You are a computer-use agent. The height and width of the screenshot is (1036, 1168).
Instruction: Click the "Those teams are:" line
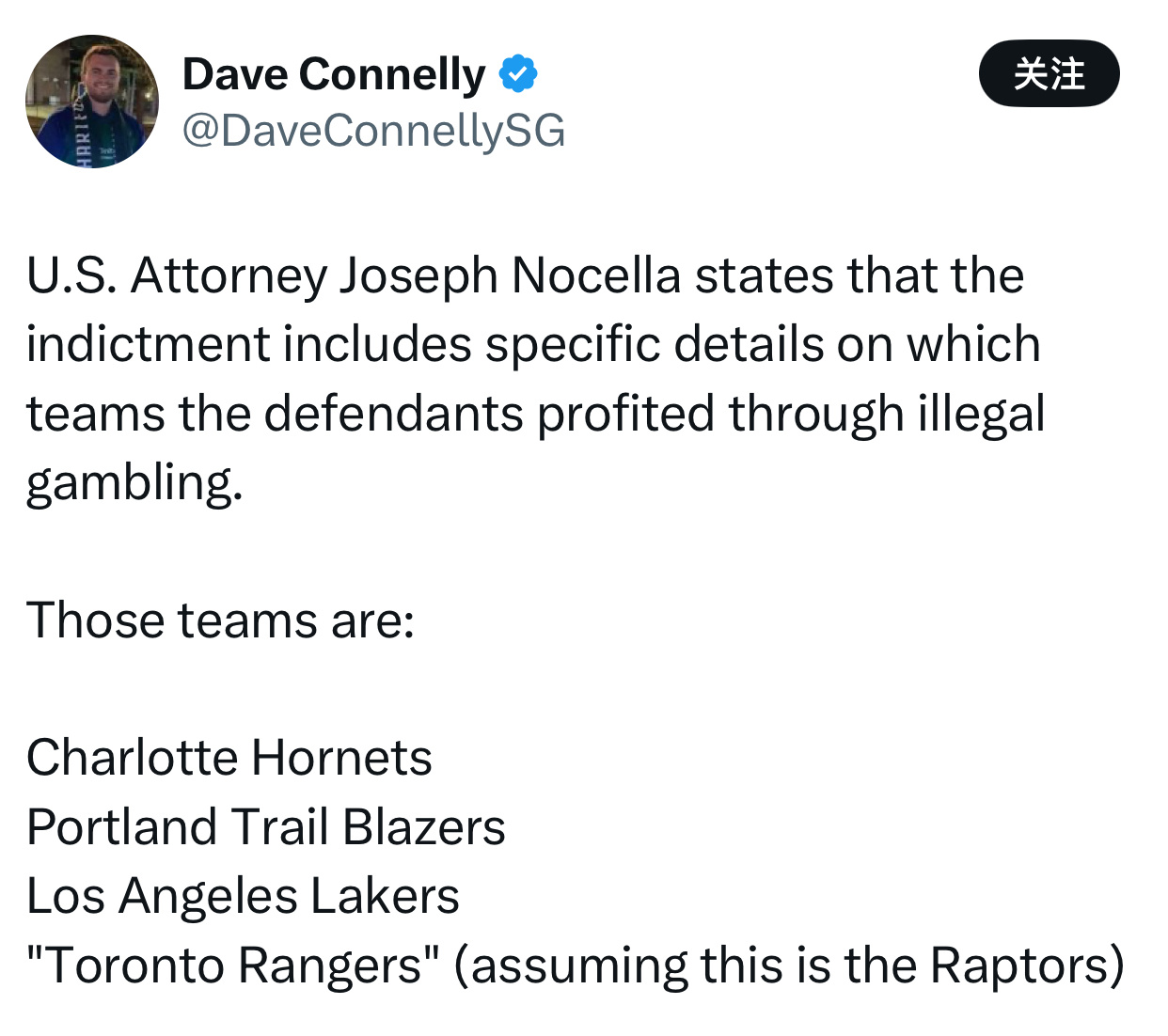tap(221, 620)
